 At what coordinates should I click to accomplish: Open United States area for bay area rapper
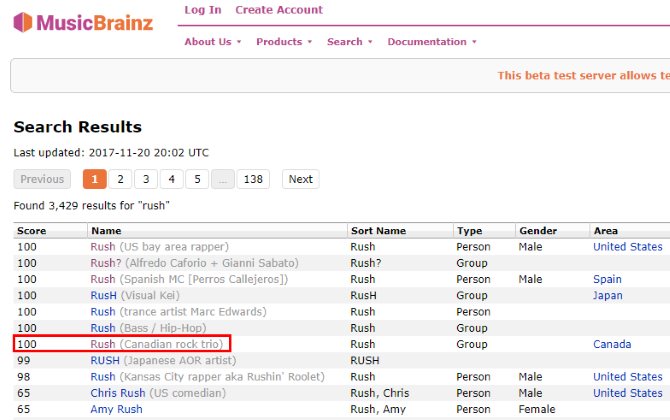point(628,247)
